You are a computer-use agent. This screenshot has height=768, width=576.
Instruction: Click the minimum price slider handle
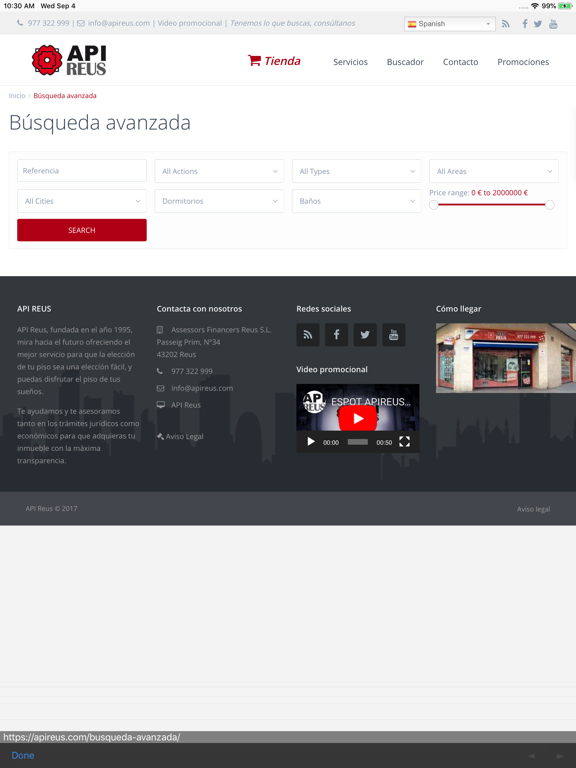coord(433,205)
